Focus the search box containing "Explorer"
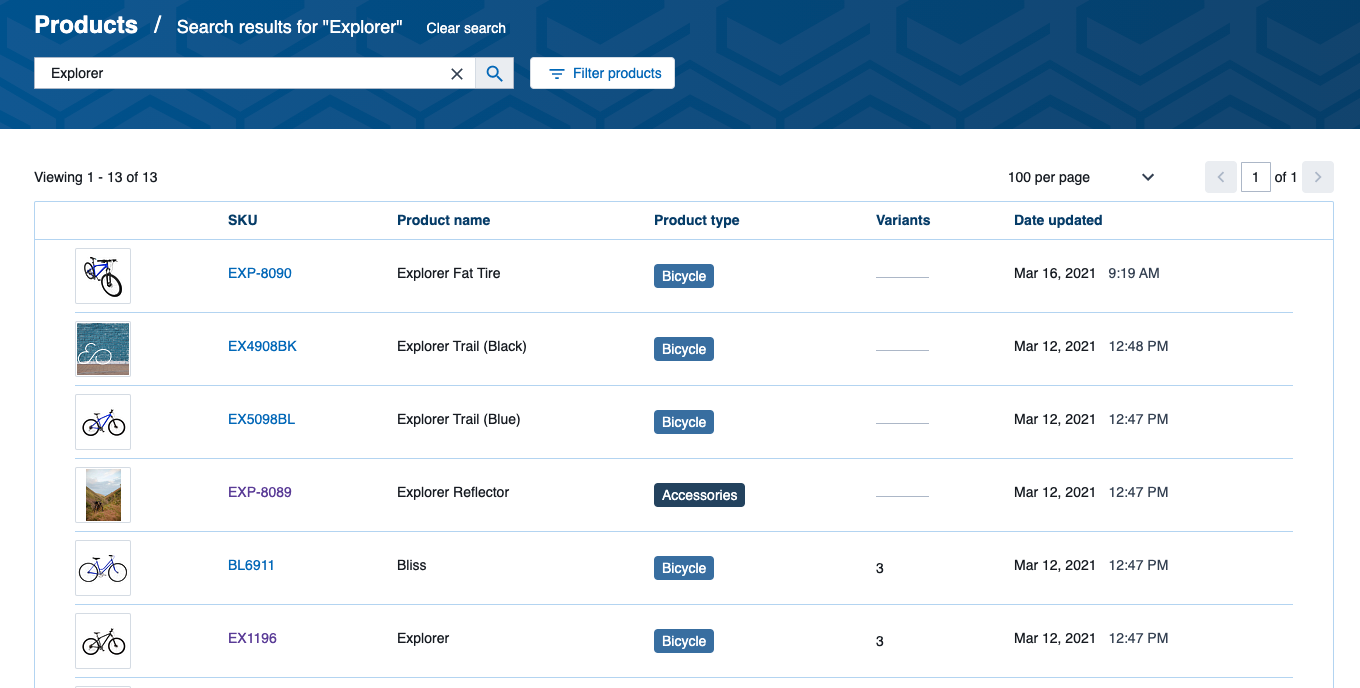Viewport: 1360px width, 688px height. click(x=254, y=73)
